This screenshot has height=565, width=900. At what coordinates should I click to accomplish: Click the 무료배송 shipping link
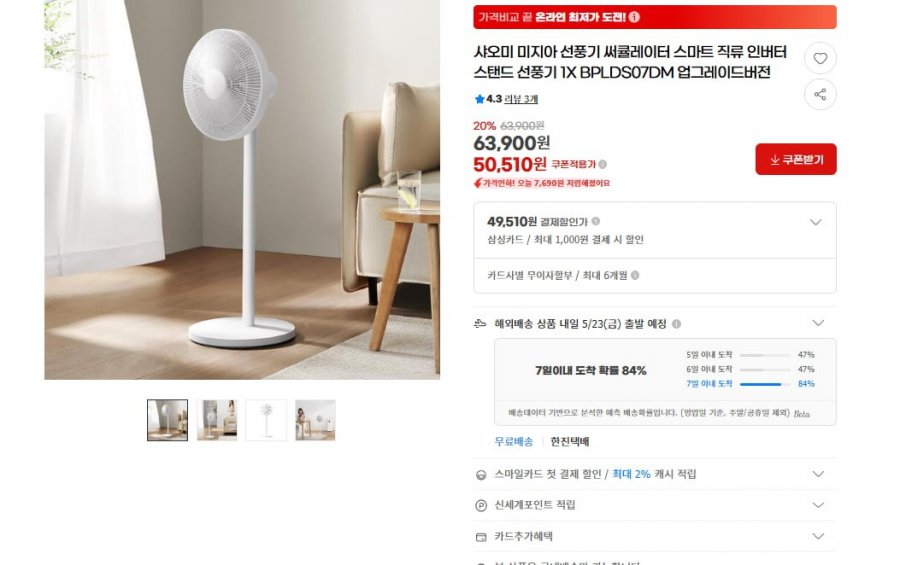tap(514, 442)
